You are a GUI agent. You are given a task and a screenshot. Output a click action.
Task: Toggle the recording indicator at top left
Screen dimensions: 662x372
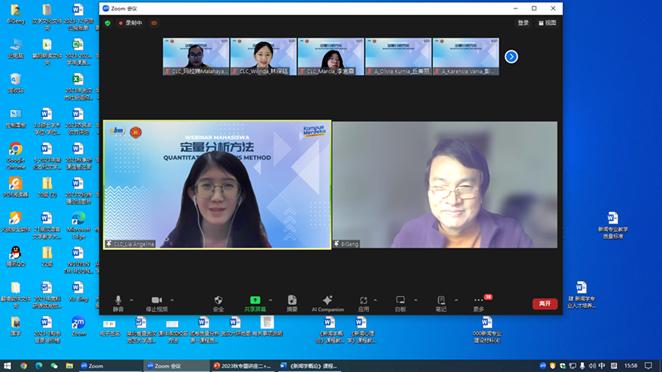point(130,23)
